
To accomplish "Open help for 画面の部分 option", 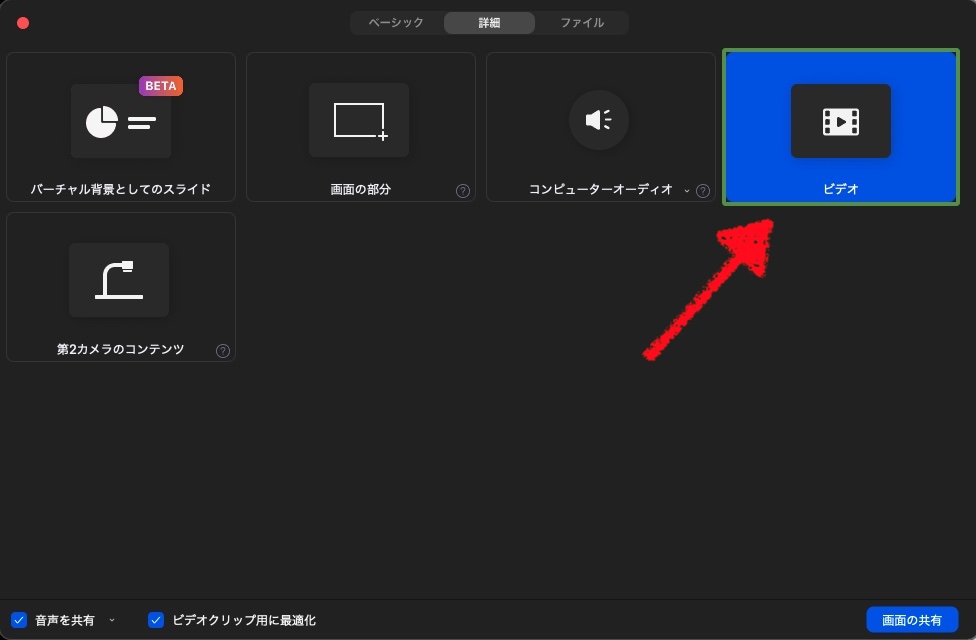I will pos(463,191).
